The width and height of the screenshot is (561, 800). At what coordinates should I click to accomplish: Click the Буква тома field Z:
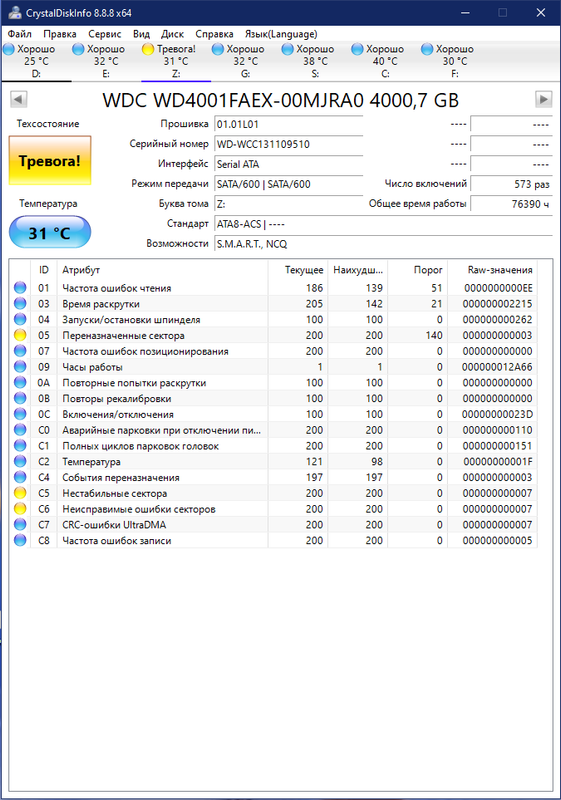click(288, 204)
